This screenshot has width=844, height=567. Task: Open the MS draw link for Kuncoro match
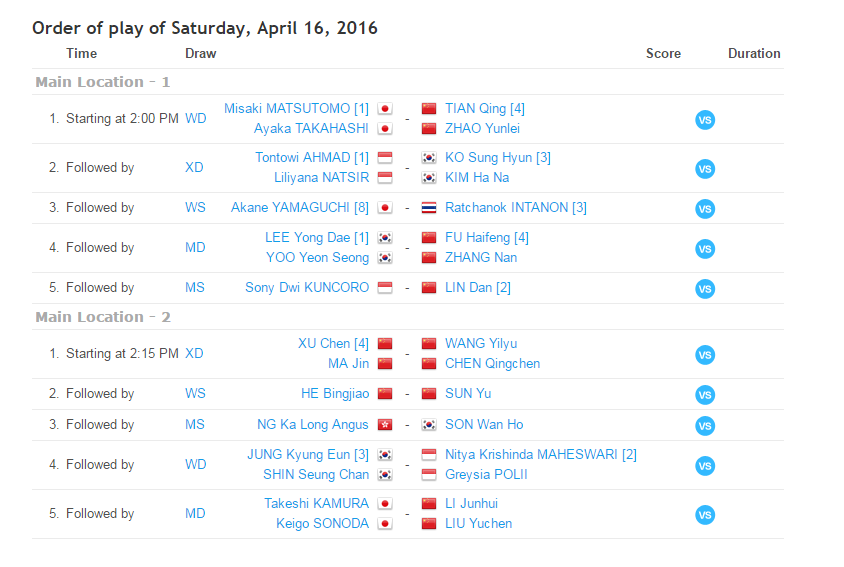(195, 287)
